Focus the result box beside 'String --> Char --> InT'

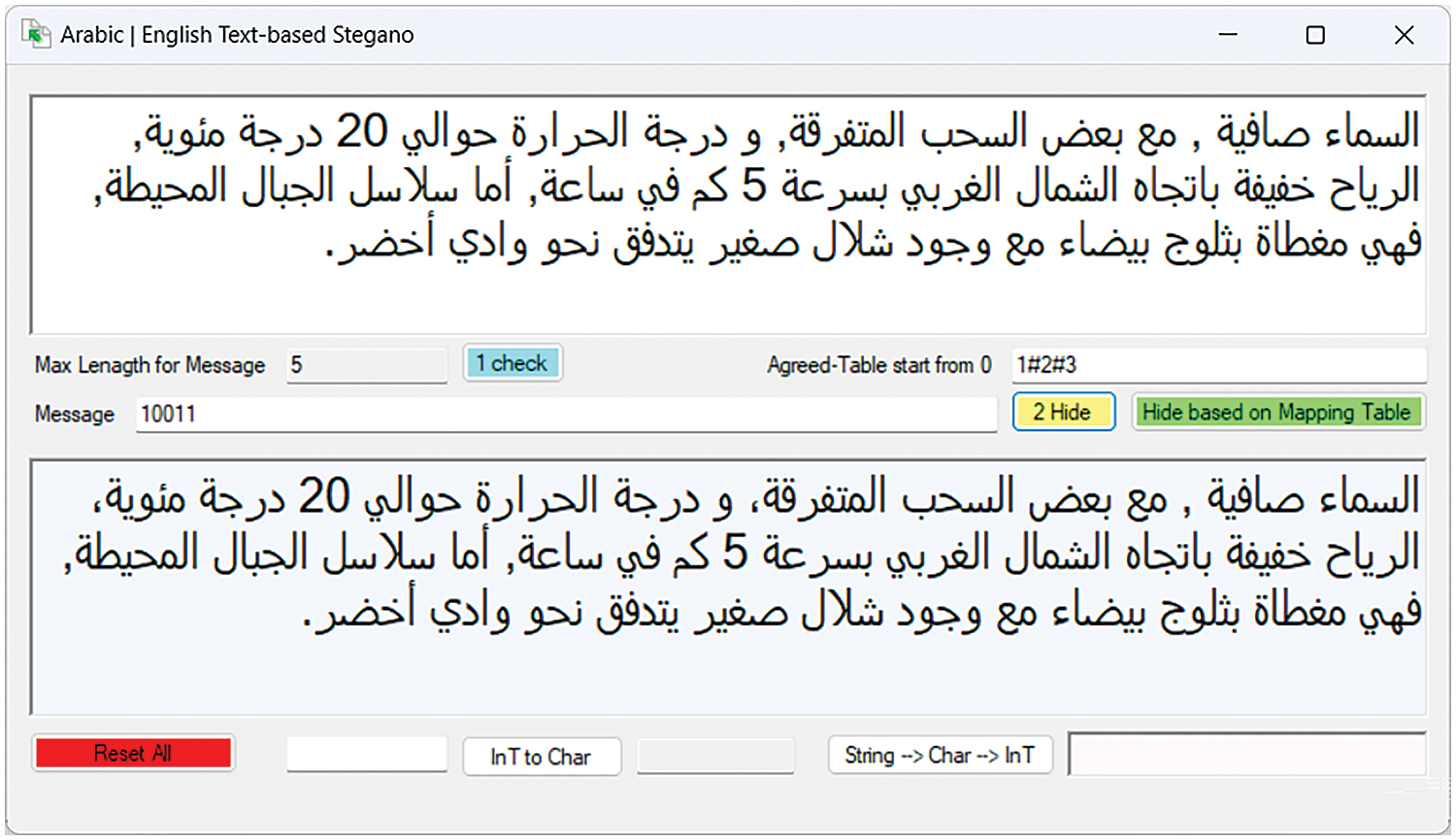point(1246,755)
